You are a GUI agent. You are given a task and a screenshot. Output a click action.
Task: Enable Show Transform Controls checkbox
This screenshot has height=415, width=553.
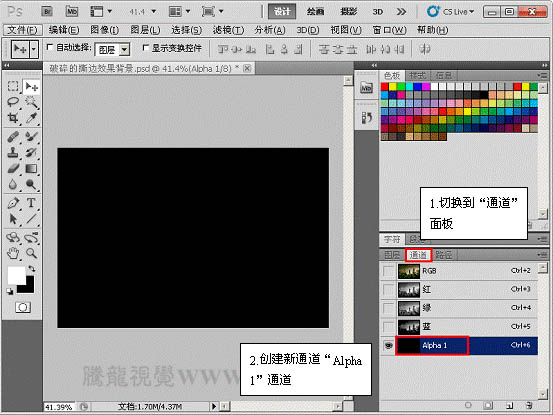[x=145, y=47]
